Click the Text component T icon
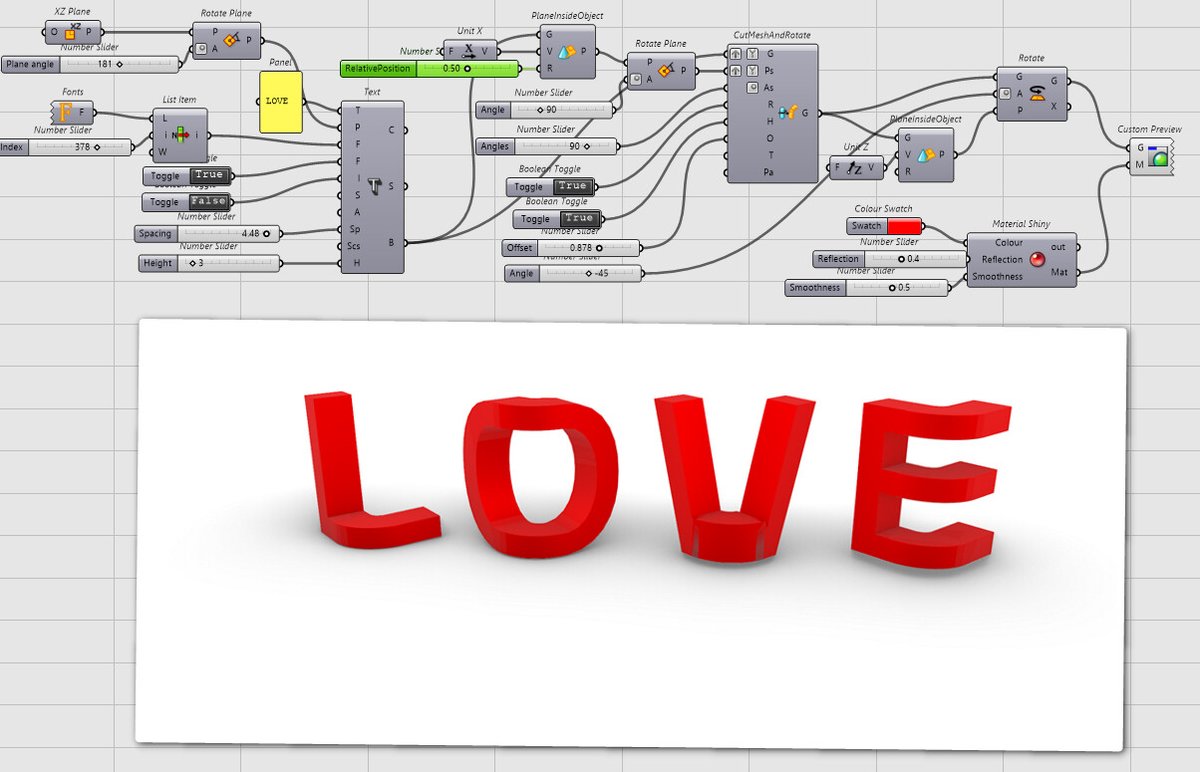This screenshot has height=772, width=1200. coord(375,185)
